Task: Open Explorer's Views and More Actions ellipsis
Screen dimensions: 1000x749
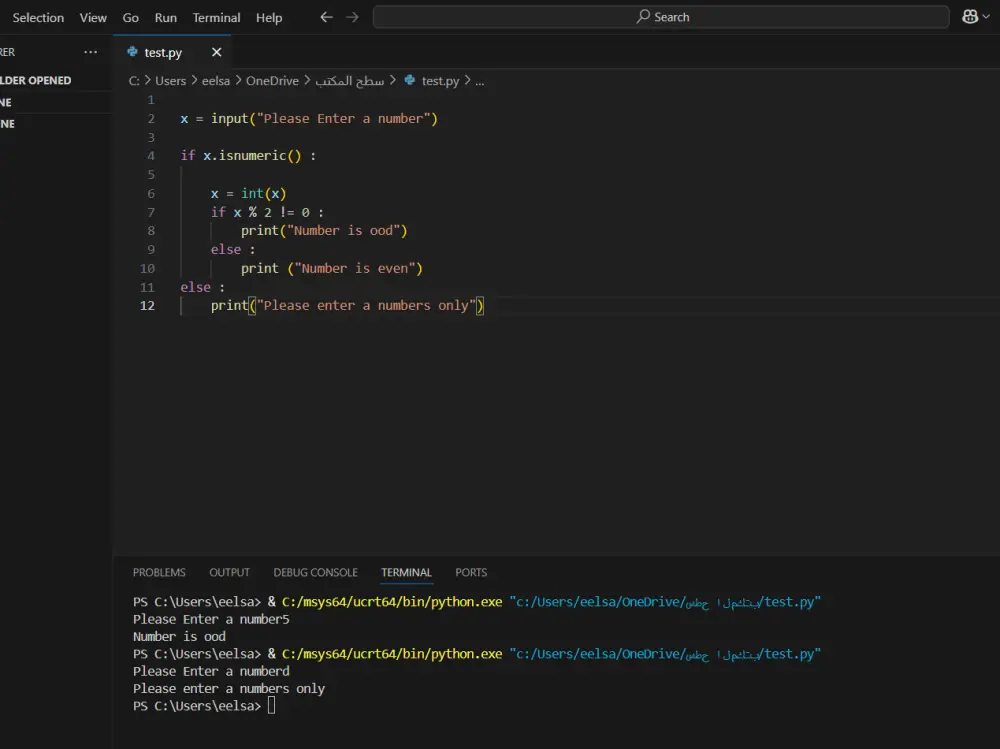Action: (91, 52)
